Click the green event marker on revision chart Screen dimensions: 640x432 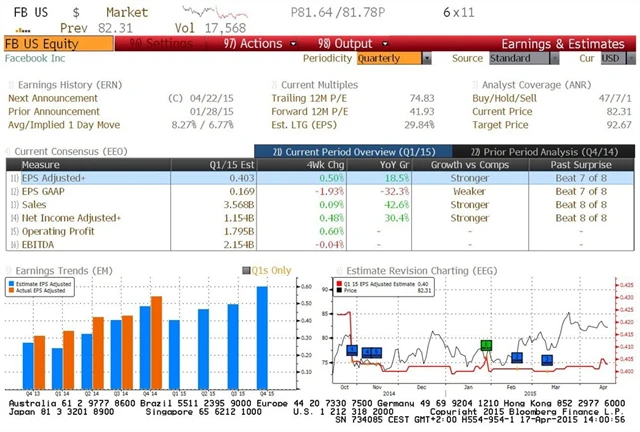(486, 345)
